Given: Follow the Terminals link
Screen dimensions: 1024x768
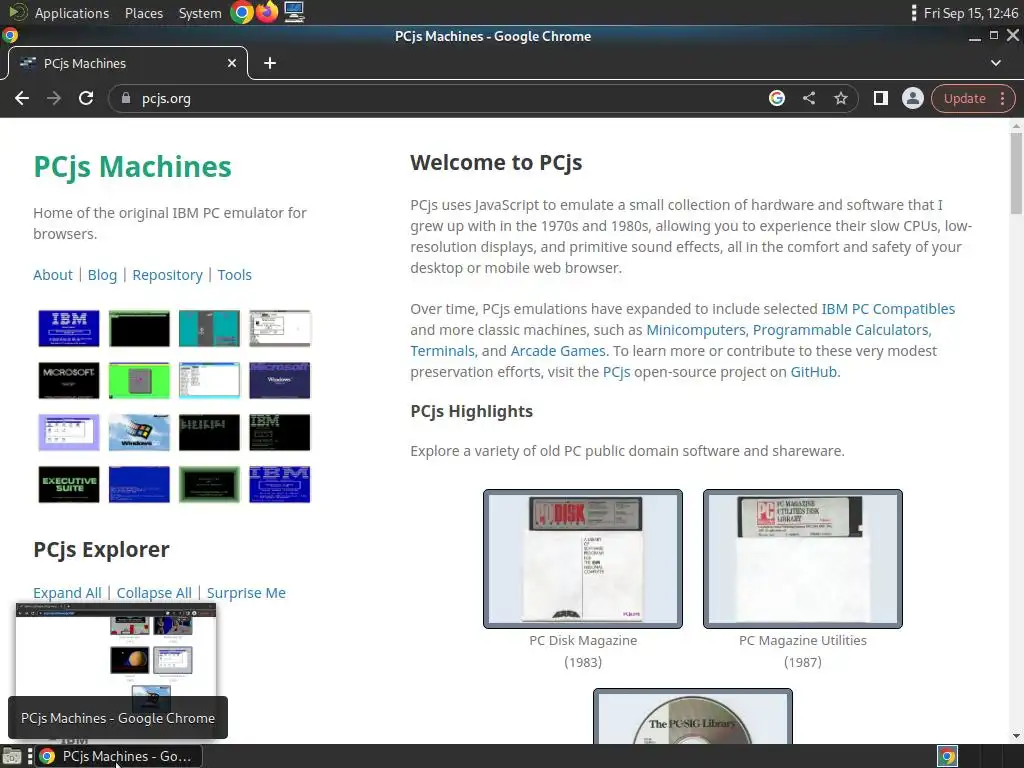Looking at the screenshot, I should [x=442, y=351].
